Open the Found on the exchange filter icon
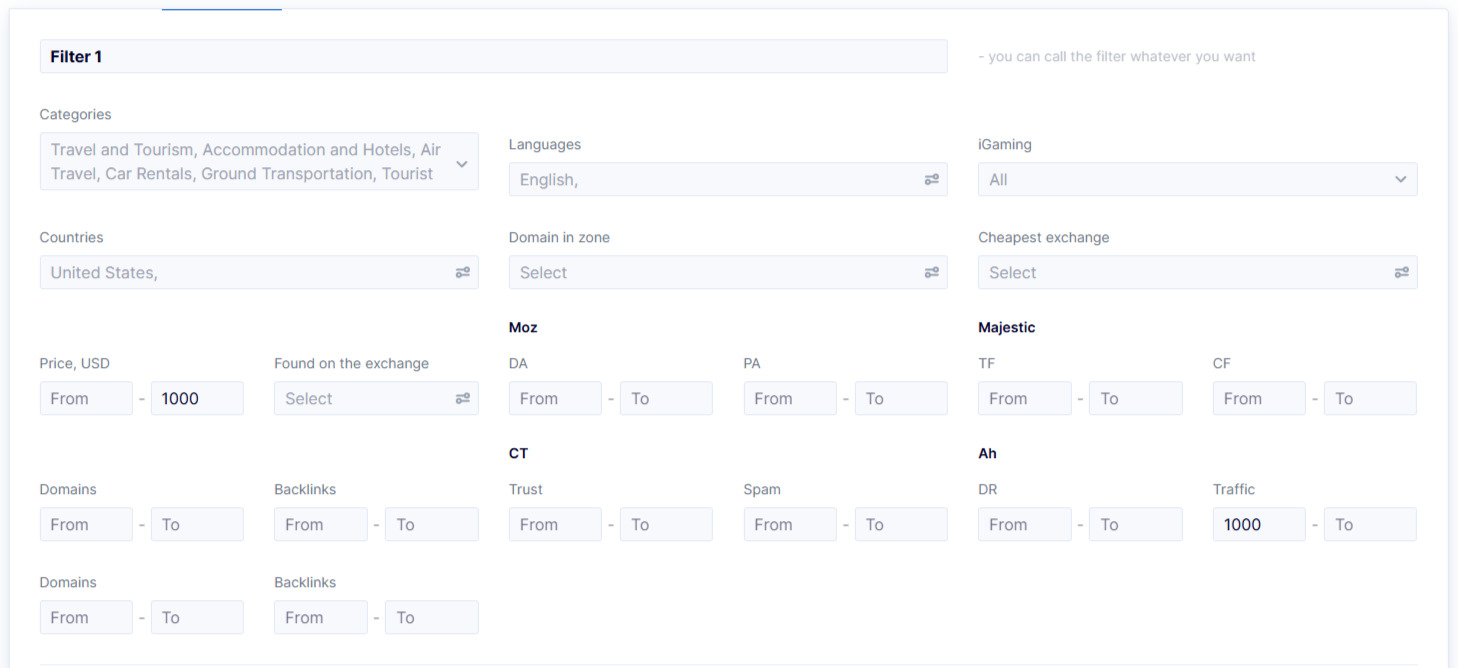 [462, 398]
